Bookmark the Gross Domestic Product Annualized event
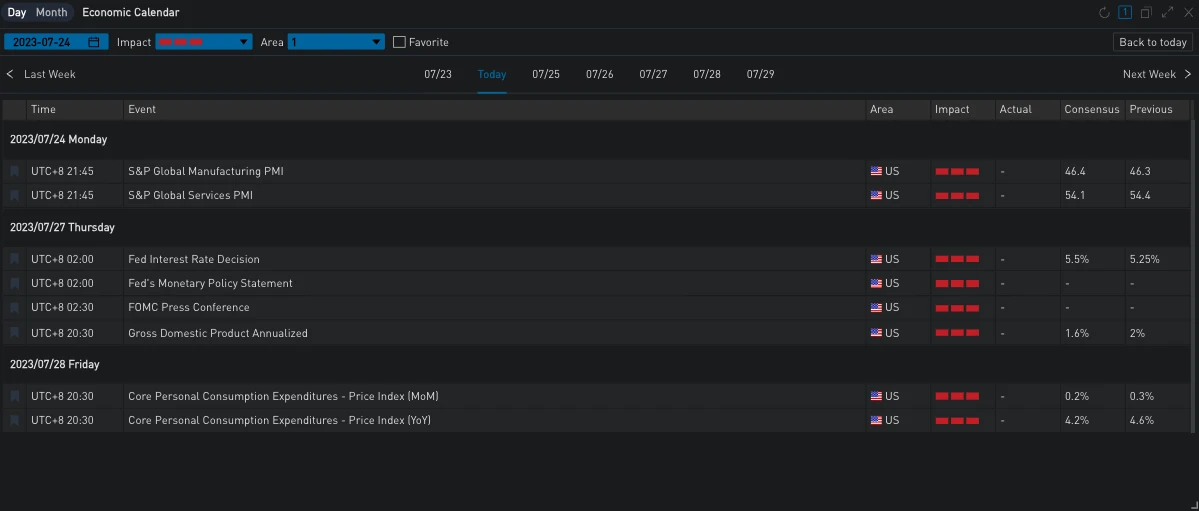Image resolution: width=1199 pixels, height=511 pixels. point(14,333)
